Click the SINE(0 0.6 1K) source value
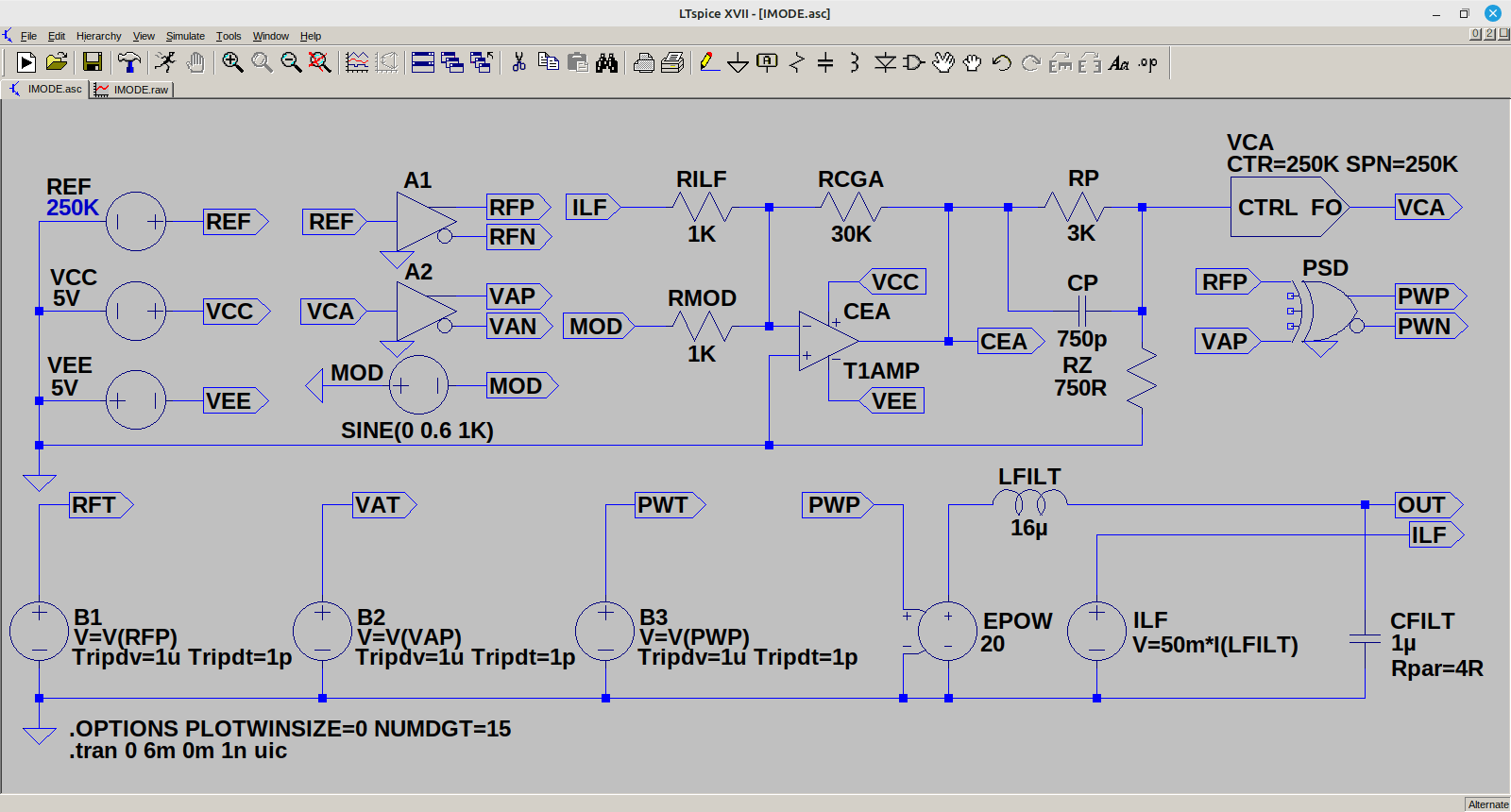The width and height of the screenshot is (1511, 812). pos(417,431)
